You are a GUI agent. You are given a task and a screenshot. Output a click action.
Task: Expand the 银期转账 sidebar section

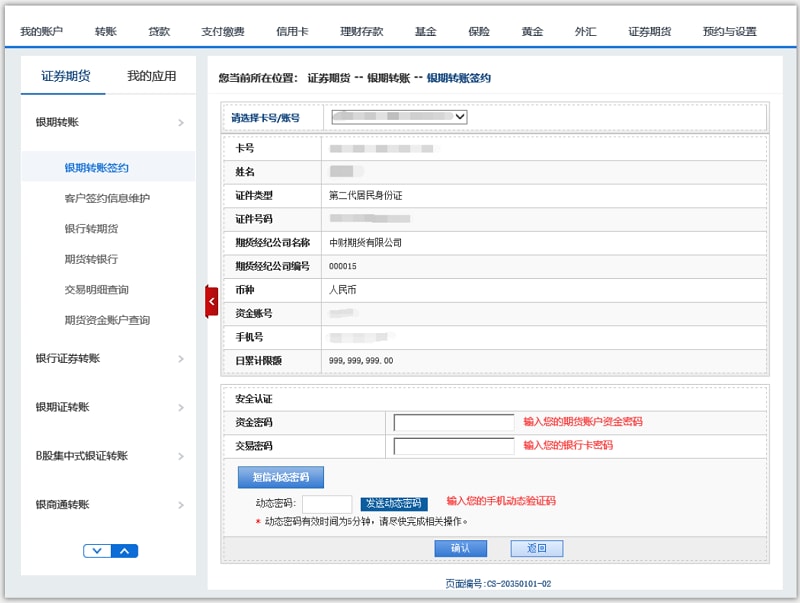click(x=180, y=123)
